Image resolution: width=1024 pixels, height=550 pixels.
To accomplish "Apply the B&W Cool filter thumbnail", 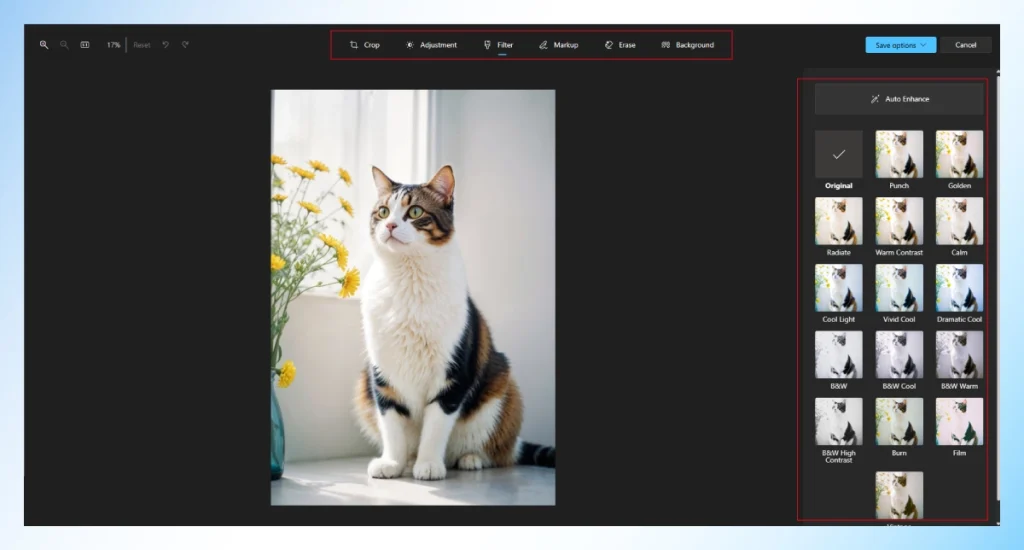I will [899, 355].
